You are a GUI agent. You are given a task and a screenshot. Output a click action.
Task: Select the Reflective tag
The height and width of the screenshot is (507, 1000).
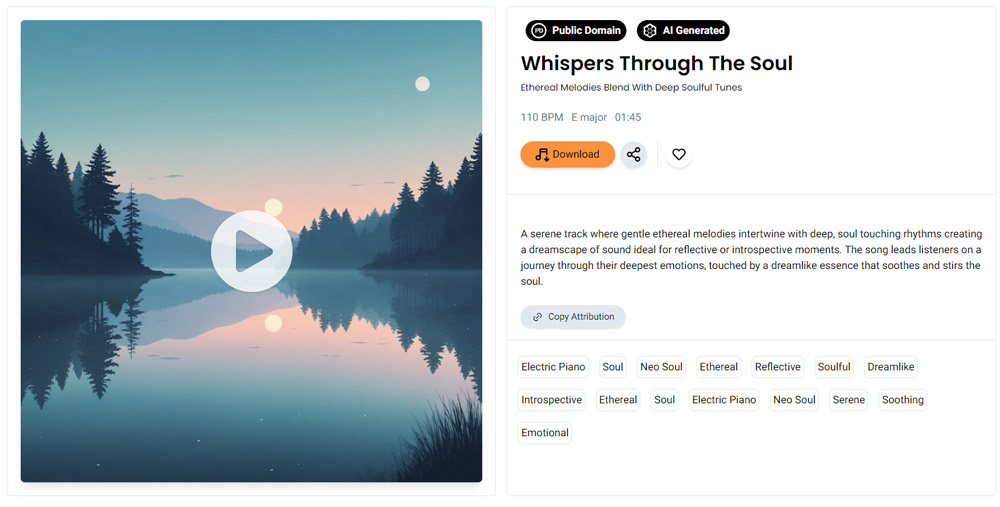coord(777,367)
